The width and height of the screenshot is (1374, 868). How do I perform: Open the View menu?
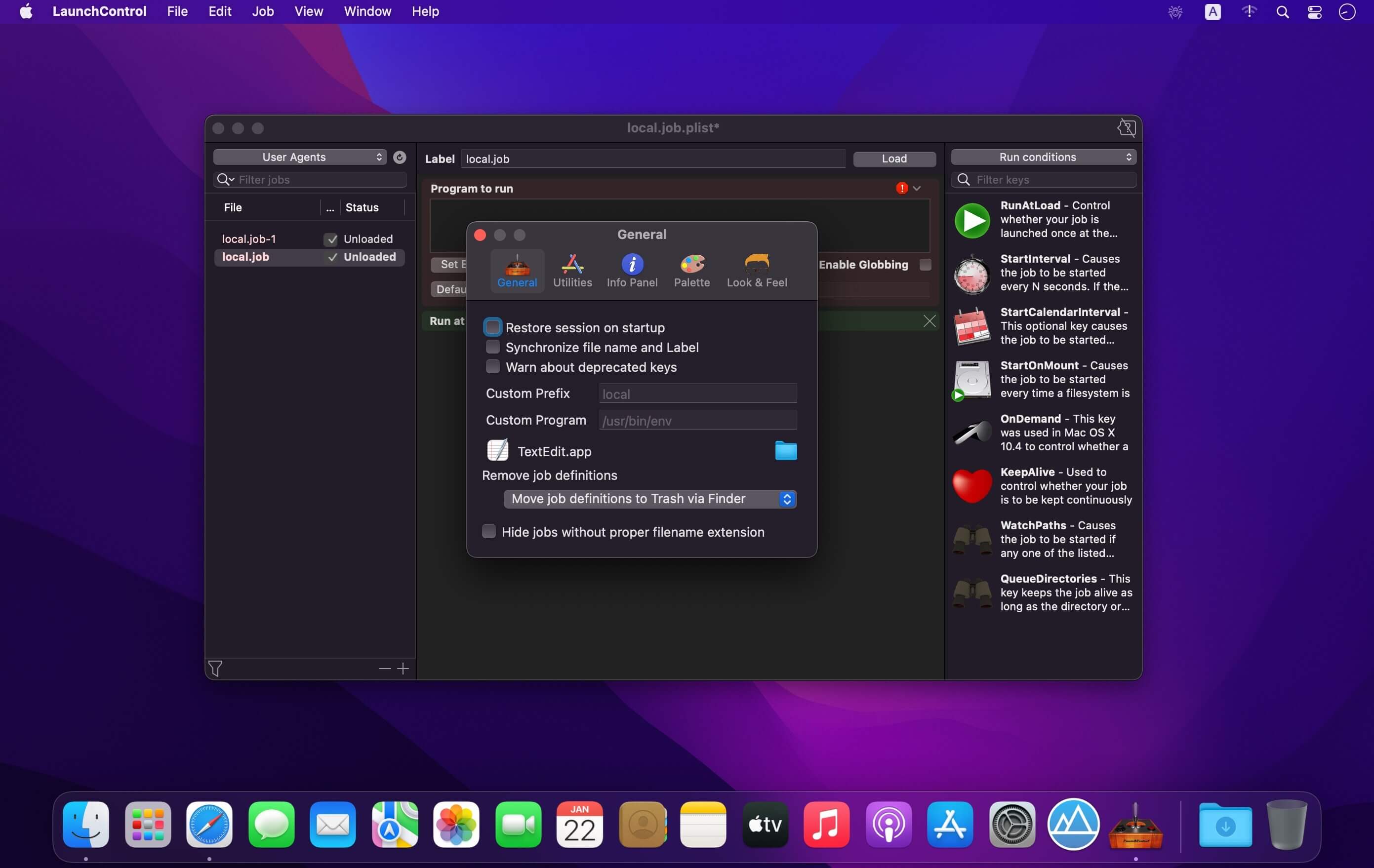pos(308,11)
